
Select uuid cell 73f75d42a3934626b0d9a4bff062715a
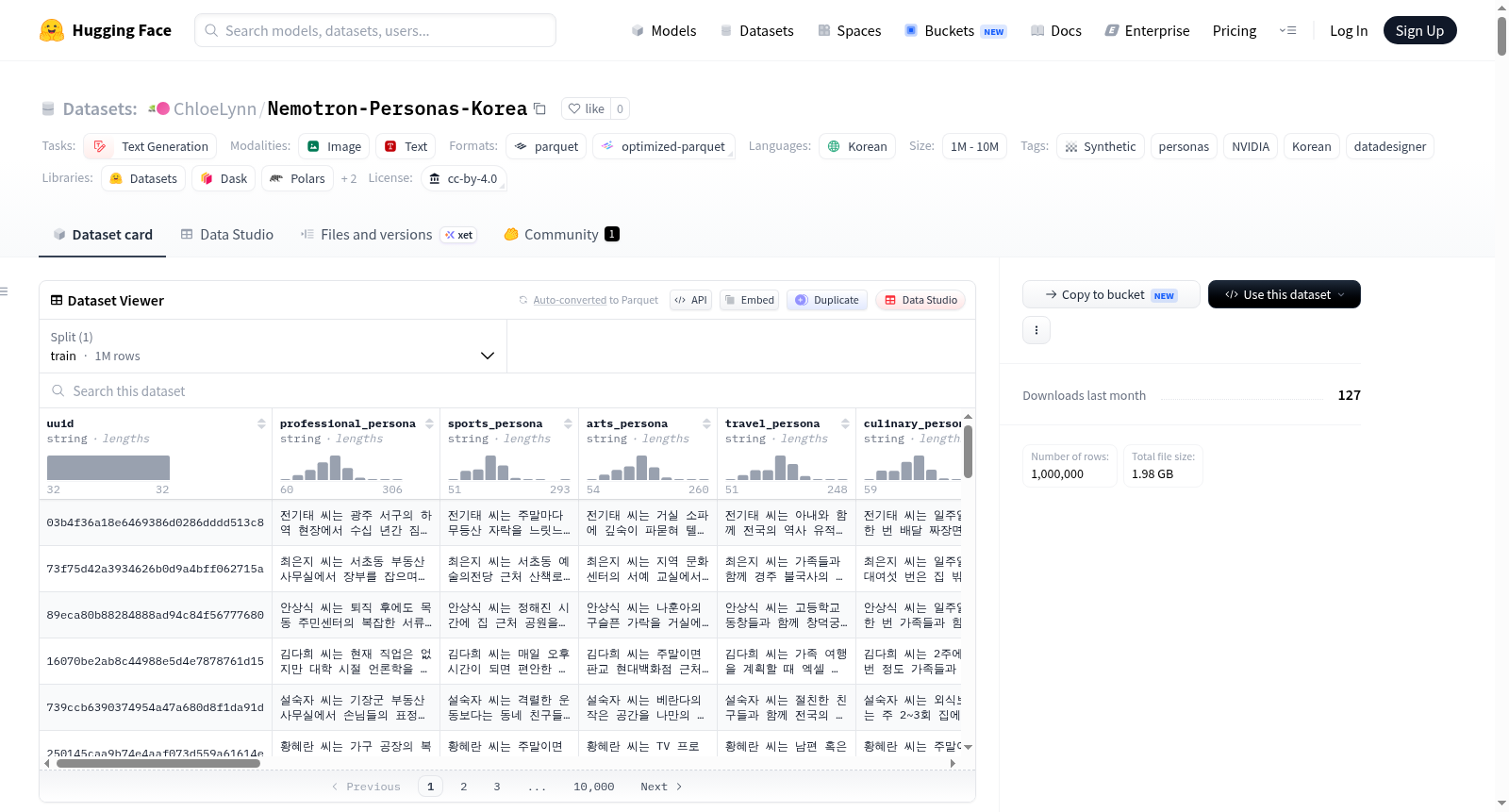pos(156,569)
